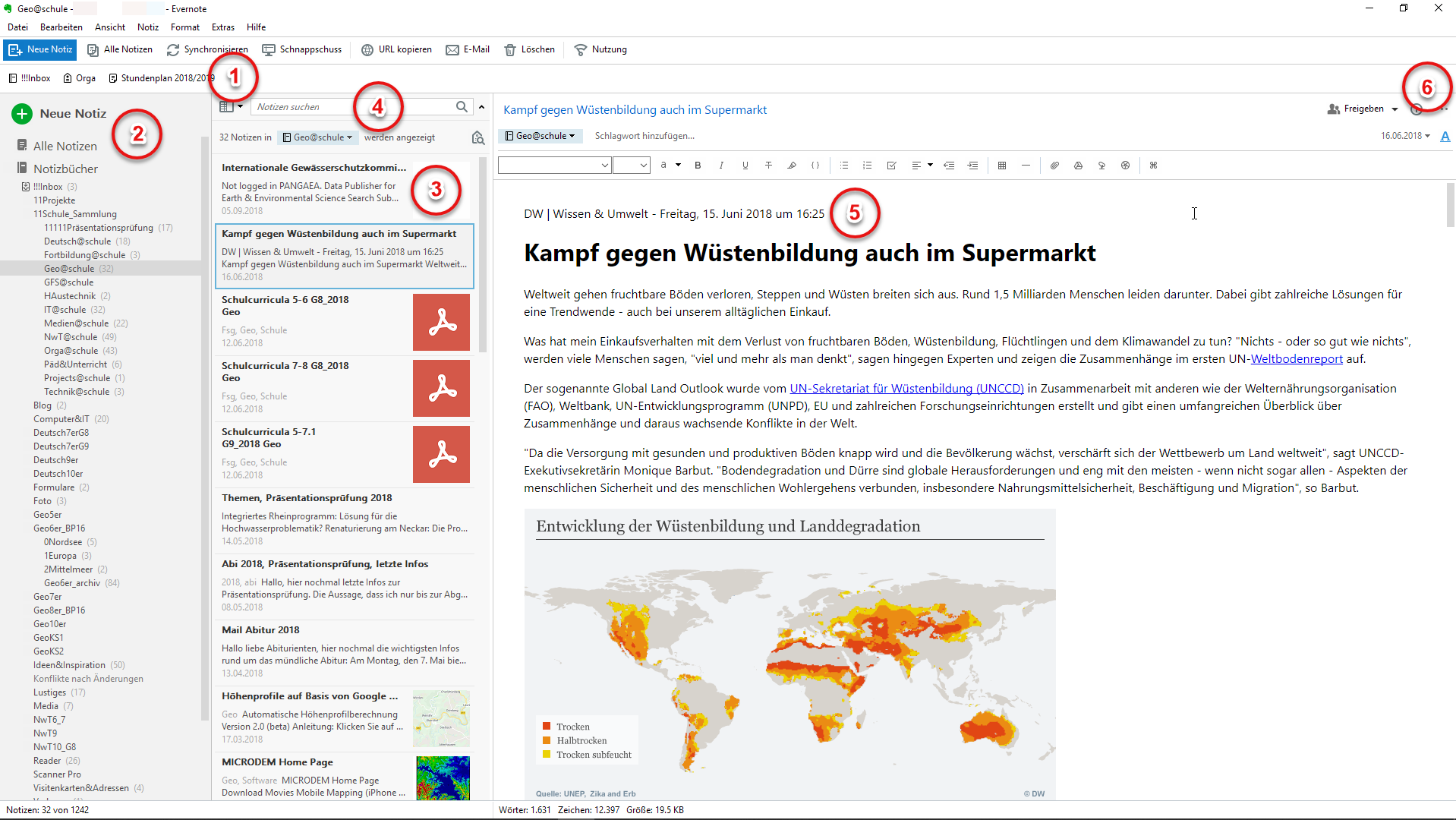This screenshot has height=820, width=1456.
Task: Open the Stundenplan 2018/2019 shortcut
Action: [162, 78]
